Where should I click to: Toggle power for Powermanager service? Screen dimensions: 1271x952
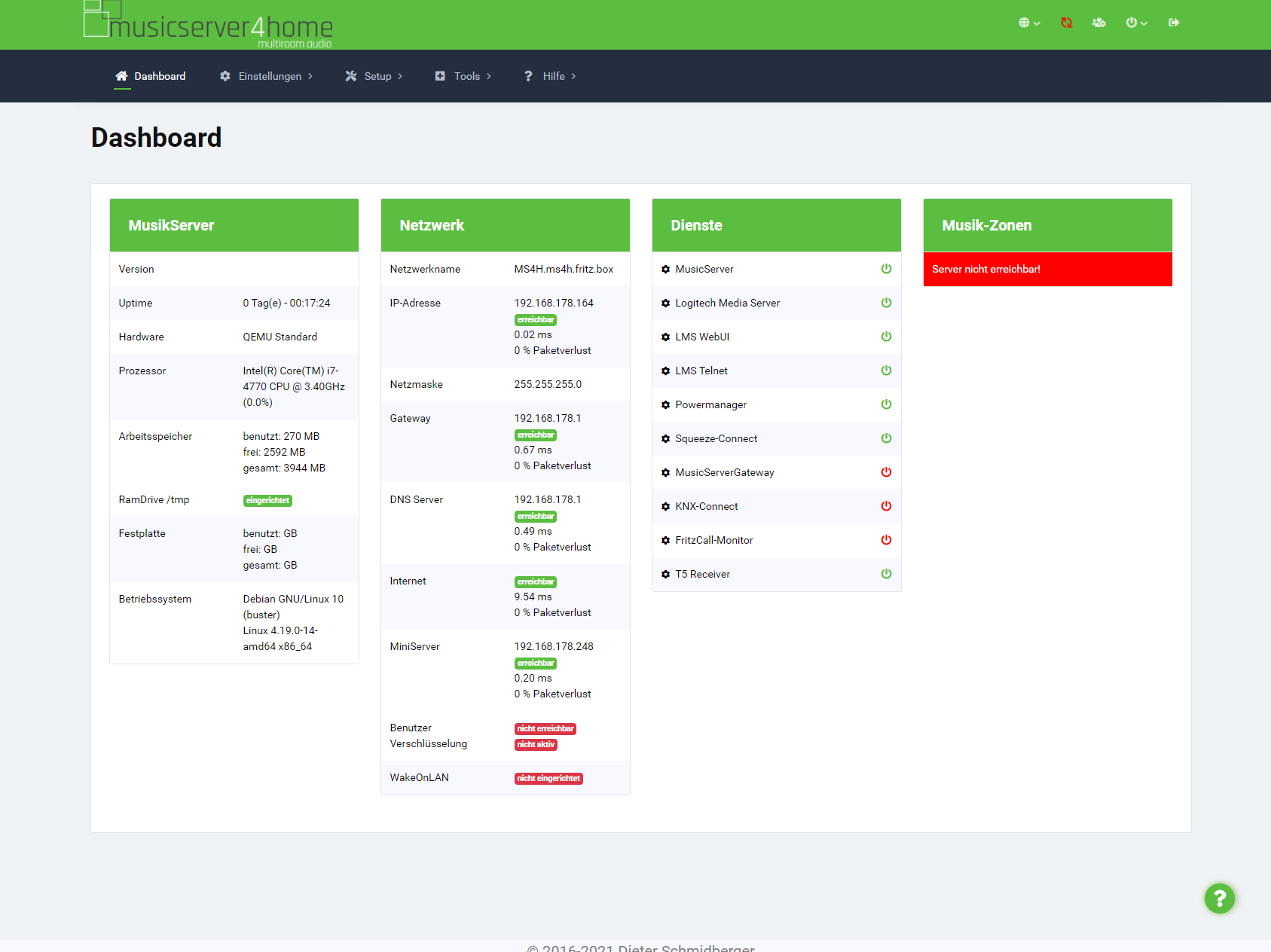coord(886,404)
